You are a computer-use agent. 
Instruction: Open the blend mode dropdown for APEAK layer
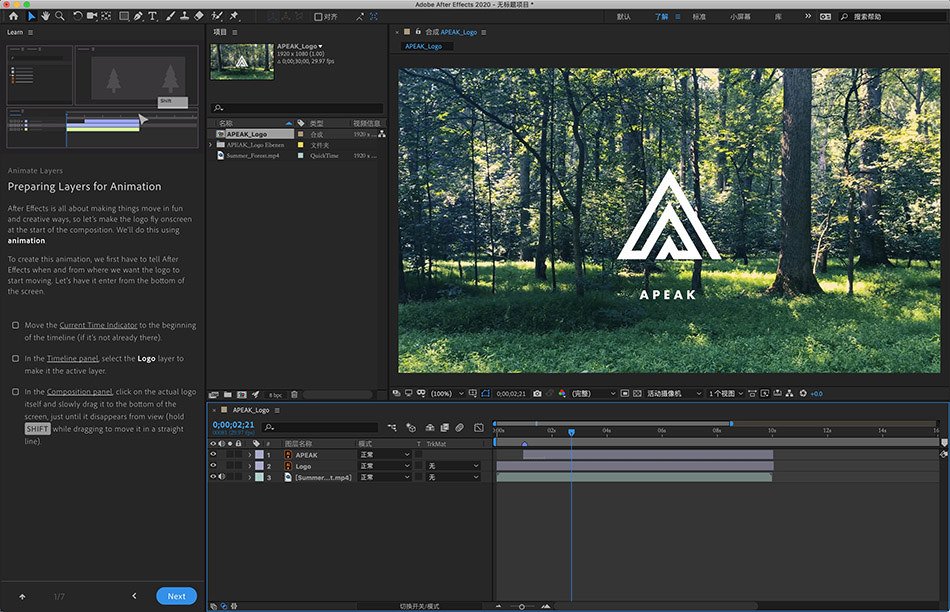click(x=385, y=454)
